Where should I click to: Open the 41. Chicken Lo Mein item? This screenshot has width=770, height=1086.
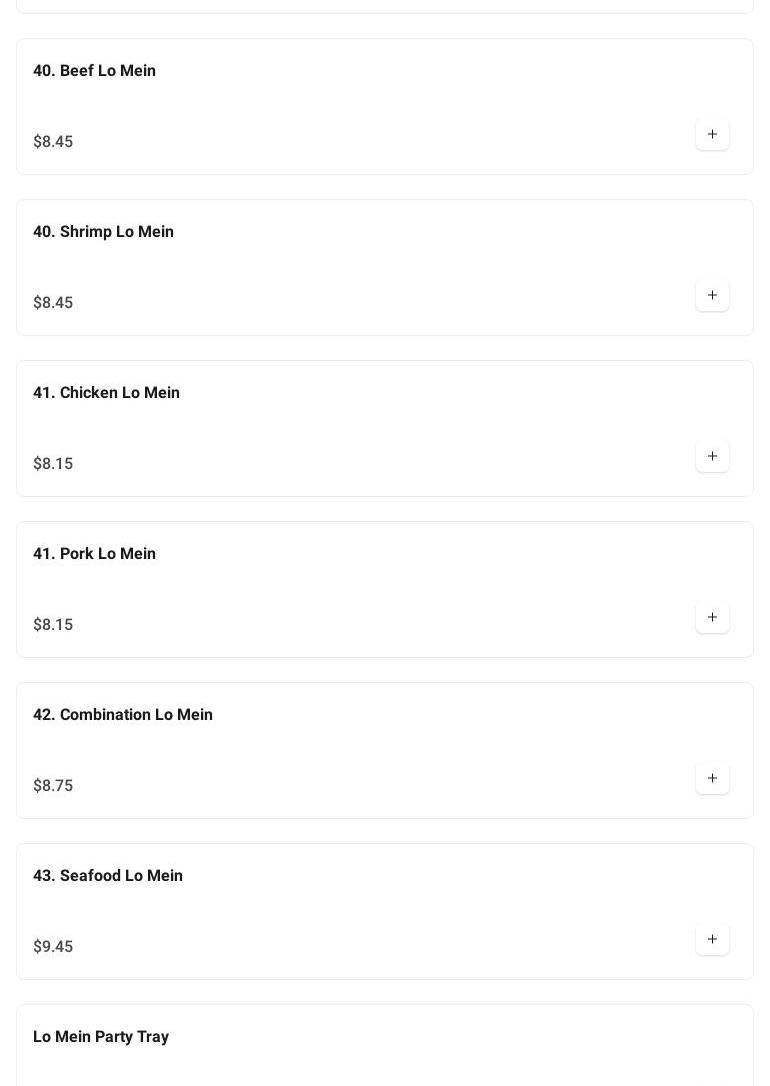pos(106,393)
